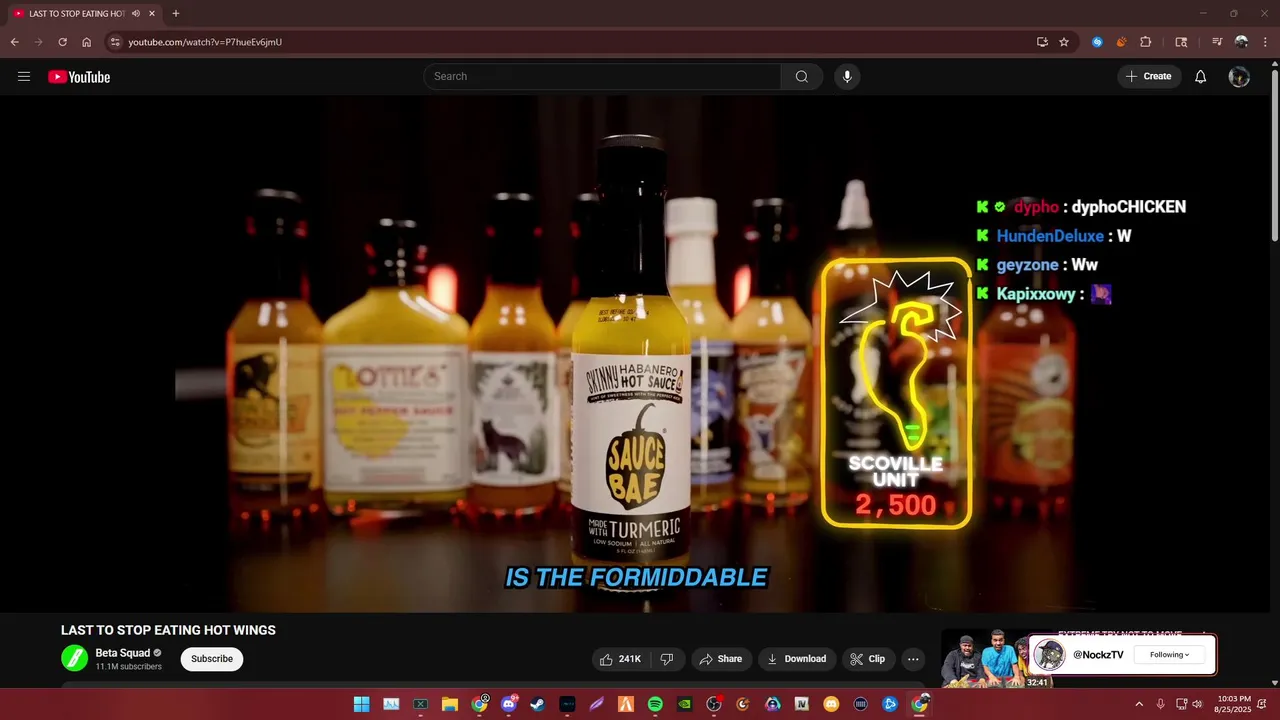Focus the YouTube search field
This screenshot has height=720, width=1280.
tap(602, 76)
